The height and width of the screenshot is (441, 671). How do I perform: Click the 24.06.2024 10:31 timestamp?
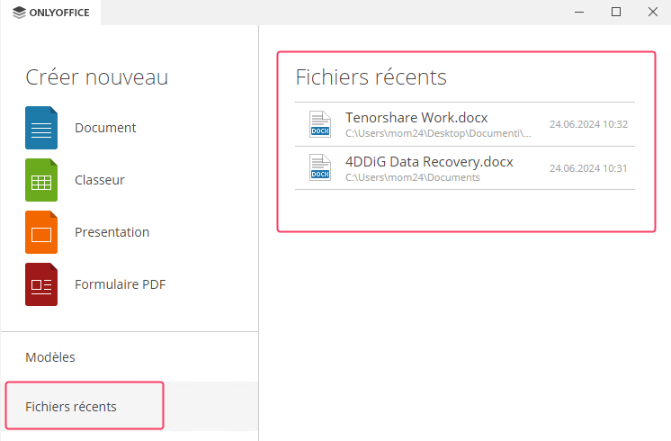click(588, 168)
